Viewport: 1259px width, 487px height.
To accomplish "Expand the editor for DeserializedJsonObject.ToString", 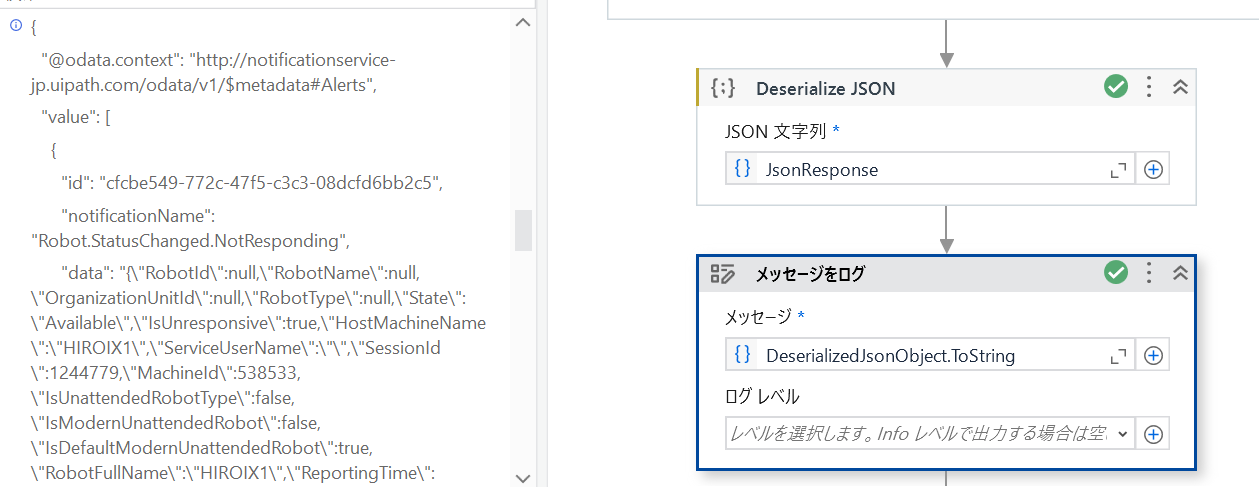I will [x=1118, y=356].
